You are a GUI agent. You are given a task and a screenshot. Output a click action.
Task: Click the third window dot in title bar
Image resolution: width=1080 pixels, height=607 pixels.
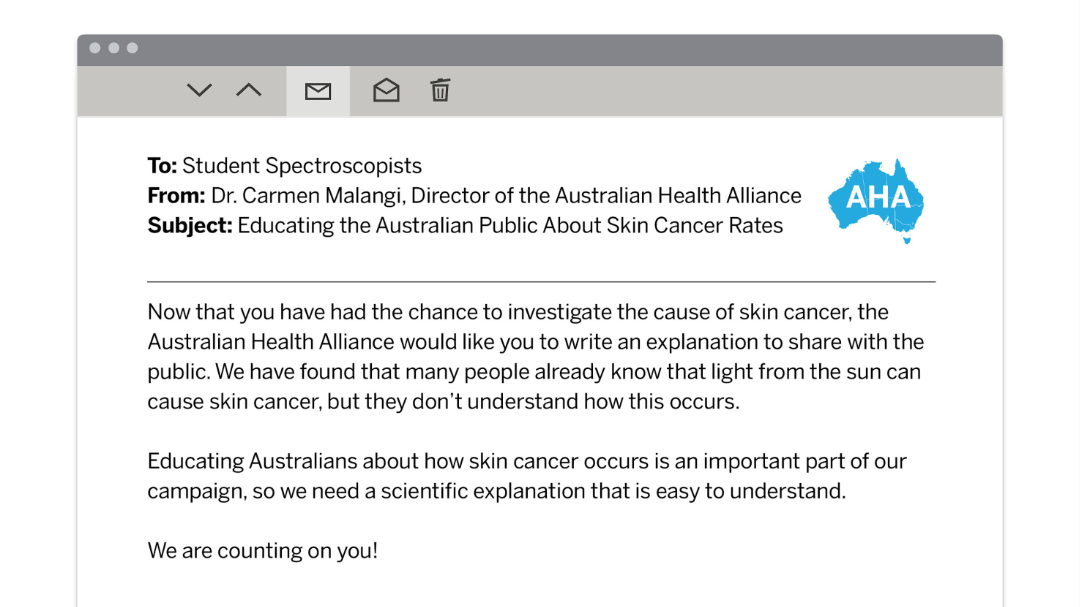pyautogui.click(x=132, y=48)
